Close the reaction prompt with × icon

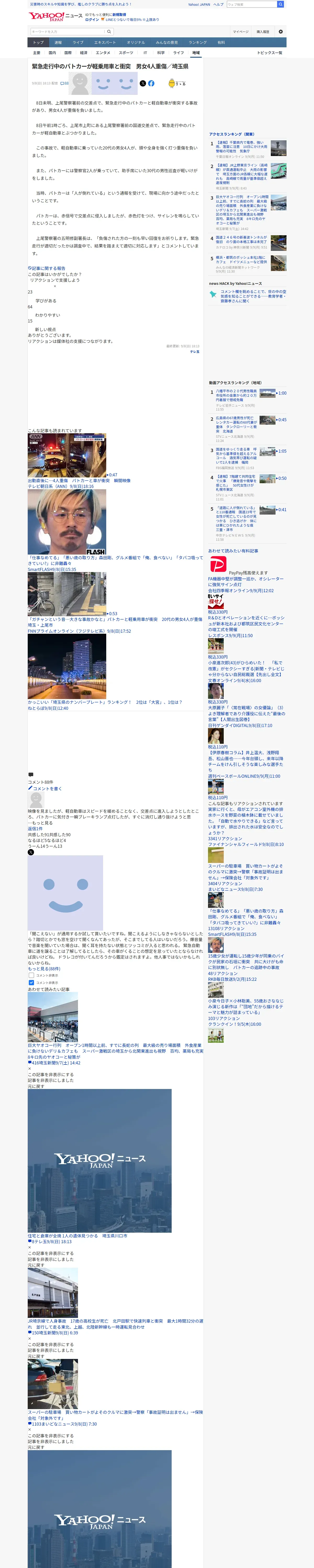click(x=55, y=286)
